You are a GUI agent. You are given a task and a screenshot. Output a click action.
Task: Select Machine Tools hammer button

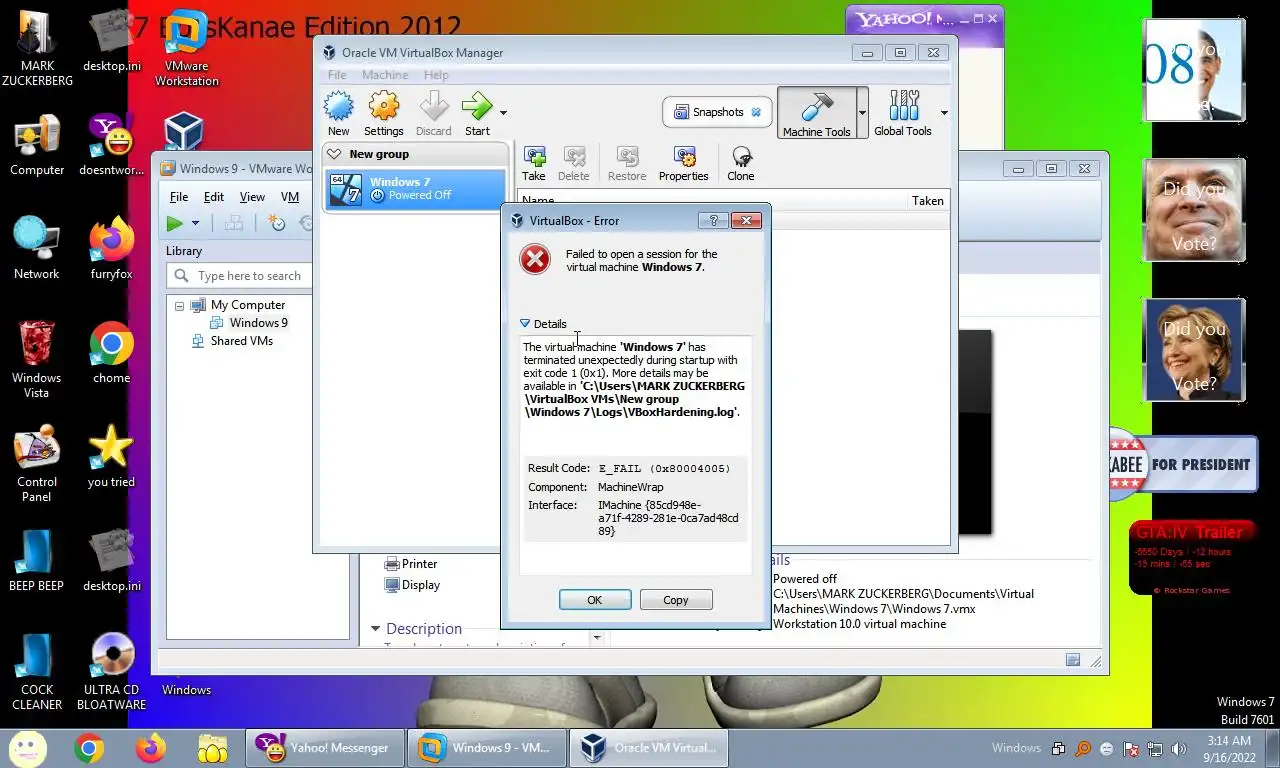[817, 113]
